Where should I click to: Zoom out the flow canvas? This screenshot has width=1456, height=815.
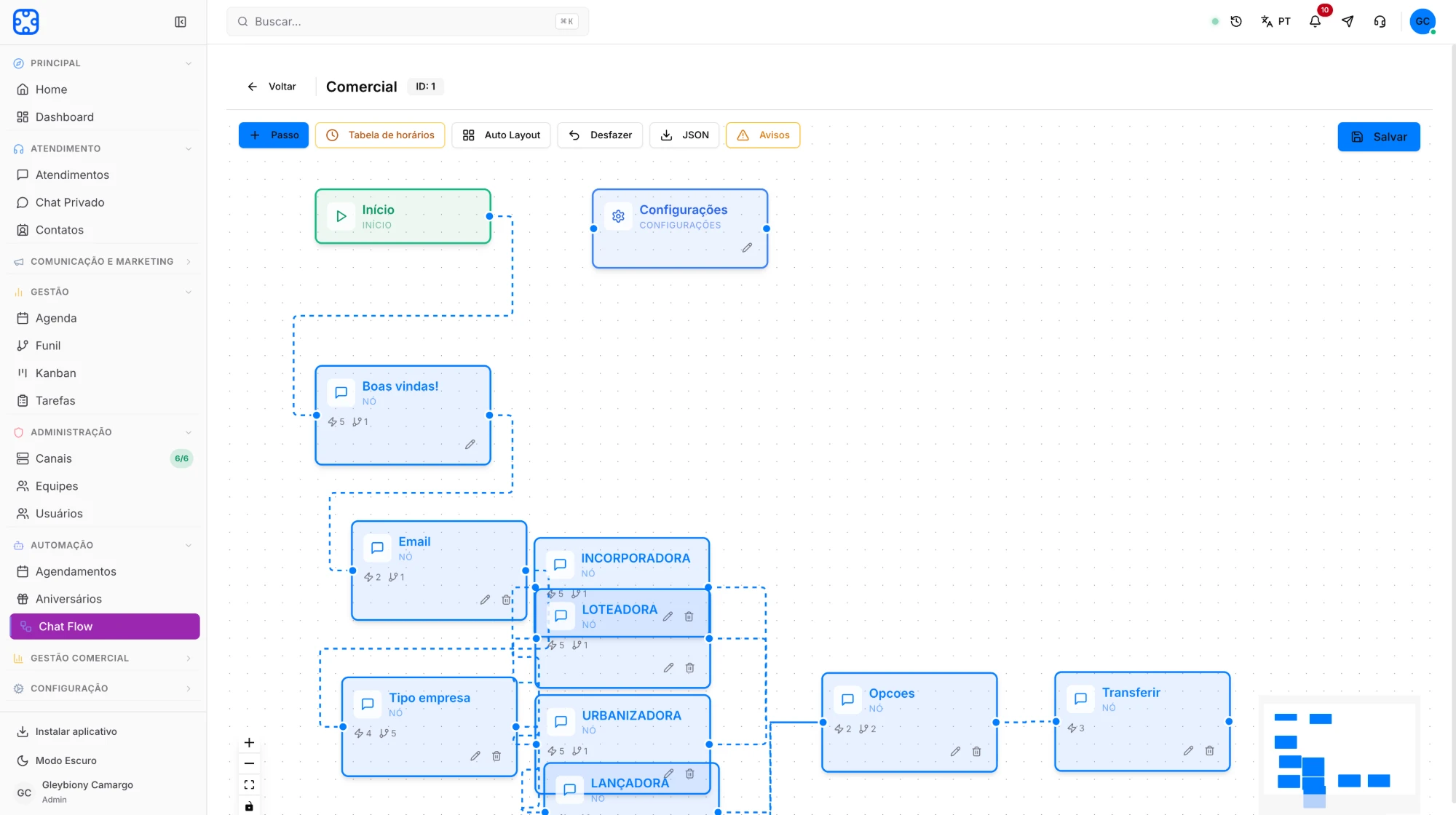[249, 763]
